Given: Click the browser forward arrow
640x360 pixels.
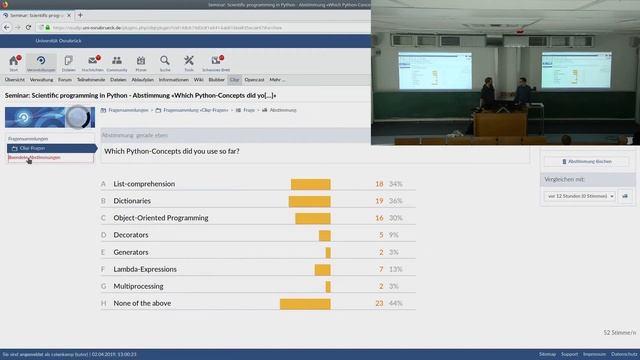Looking at the screenshot, I should pos(18,27).
